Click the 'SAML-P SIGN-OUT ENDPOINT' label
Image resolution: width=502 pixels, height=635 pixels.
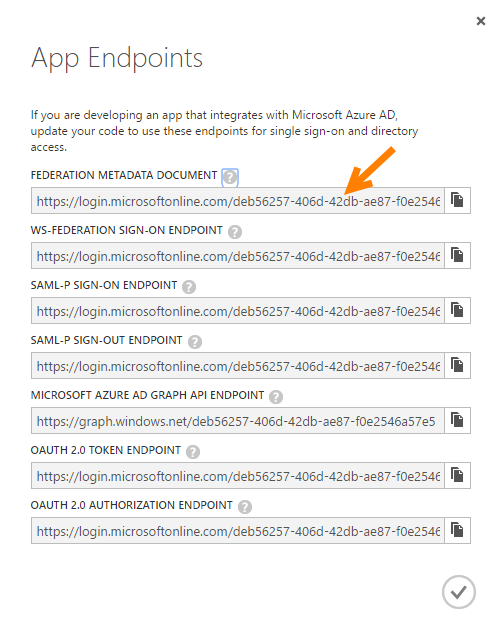point(106,340)
